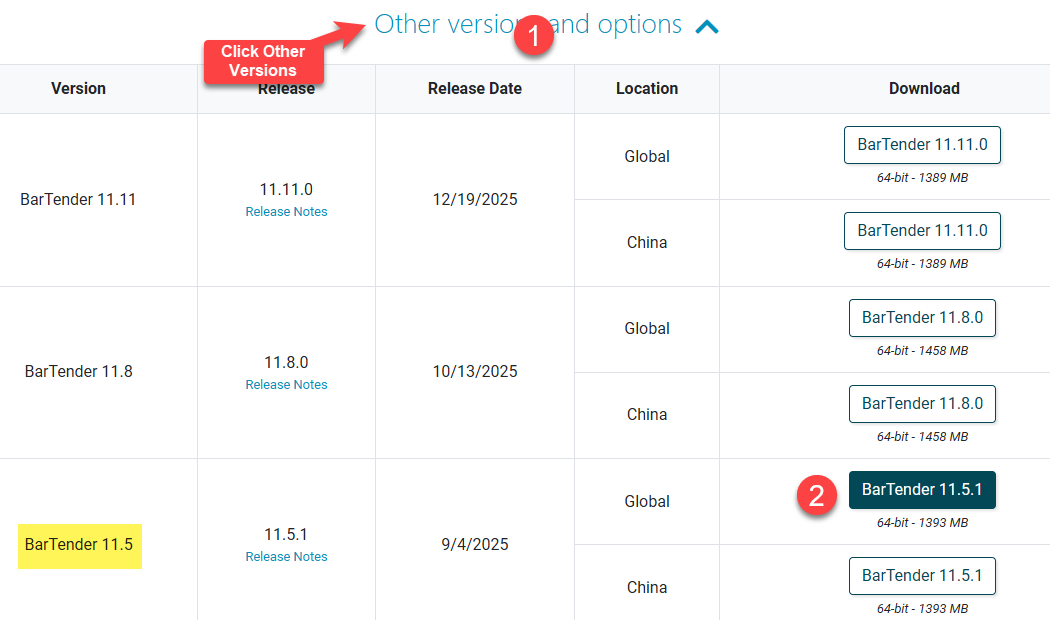Open Release Notes for 11.5.1

[286, 557]
